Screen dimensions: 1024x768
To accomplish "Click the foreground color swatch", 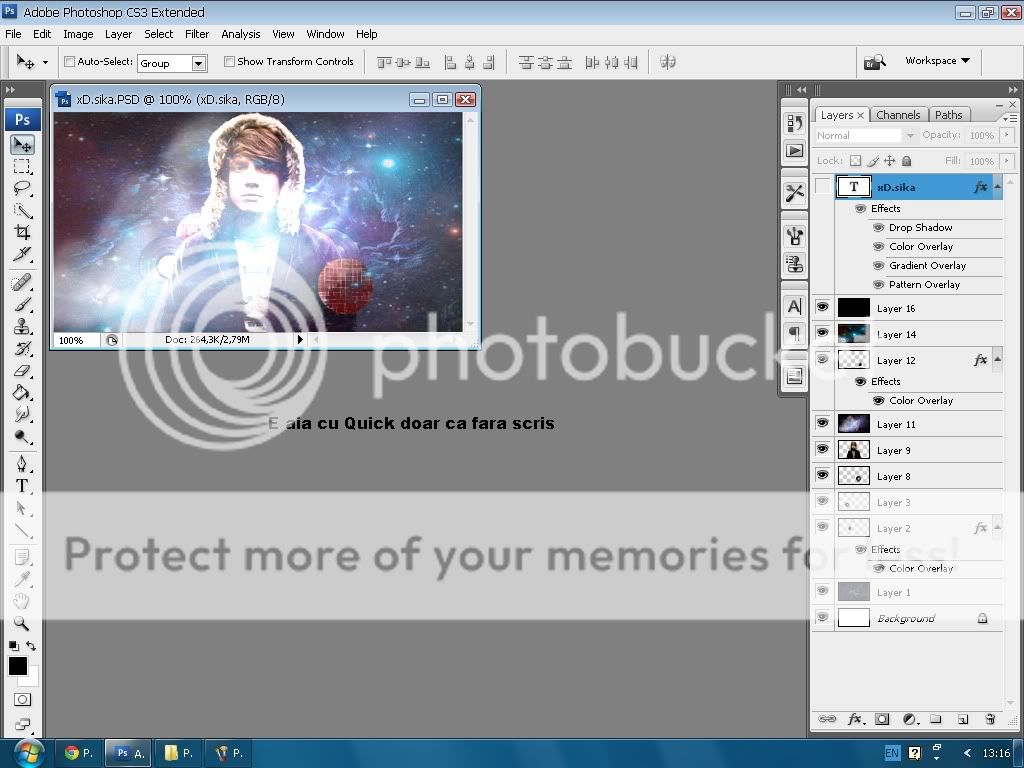I will coord(18,666).
